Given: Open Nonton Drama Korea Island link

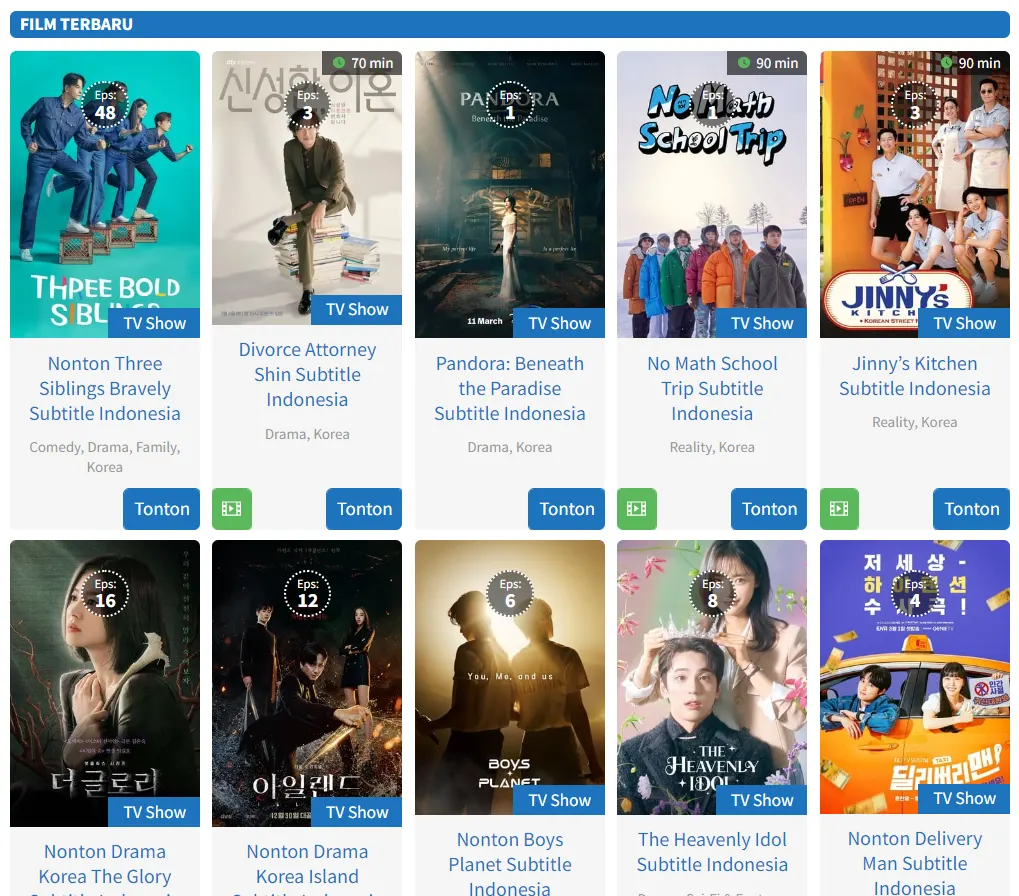Looking at the screenshot, I should pos(307,867).
